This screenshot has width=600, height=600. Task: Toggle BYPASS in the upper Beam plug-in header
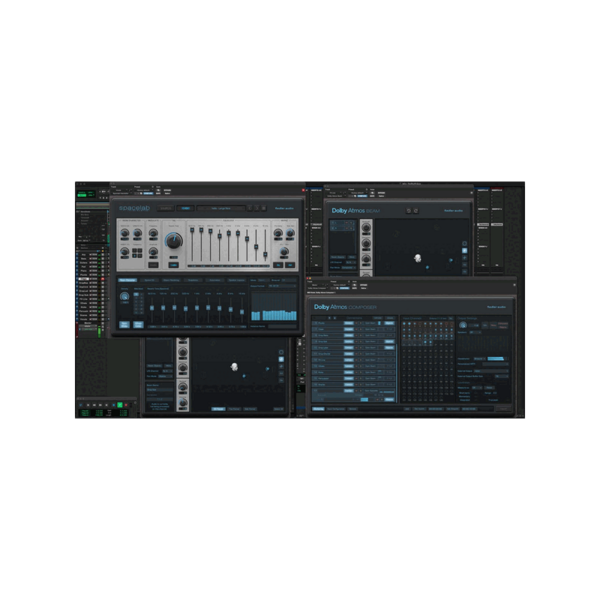click(382, 193)
